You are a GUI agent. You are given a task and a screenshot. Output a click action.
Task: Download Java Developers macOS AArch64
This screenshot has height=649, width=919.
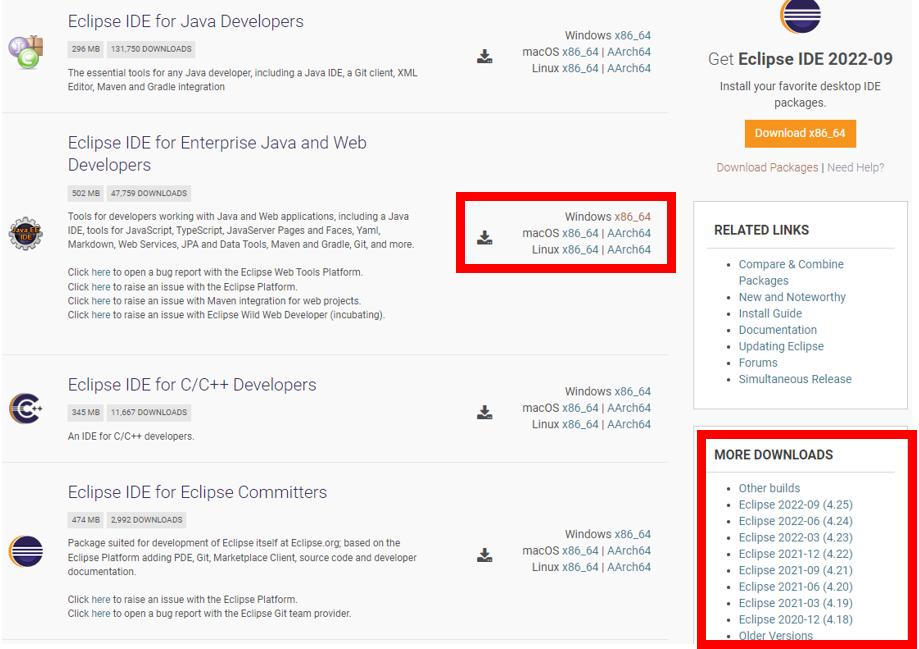click(x=629, y=52)
